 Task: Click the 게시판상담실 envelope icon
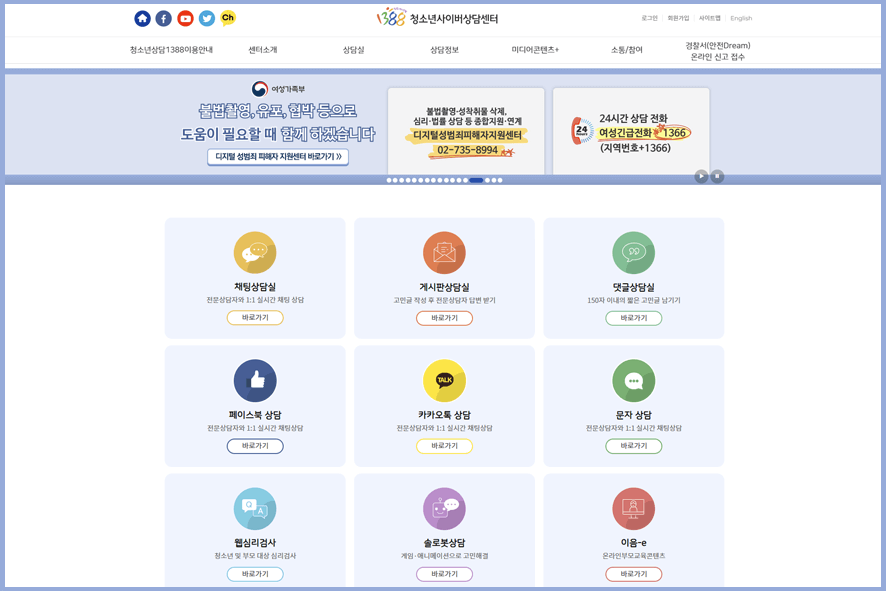point(444,253)
